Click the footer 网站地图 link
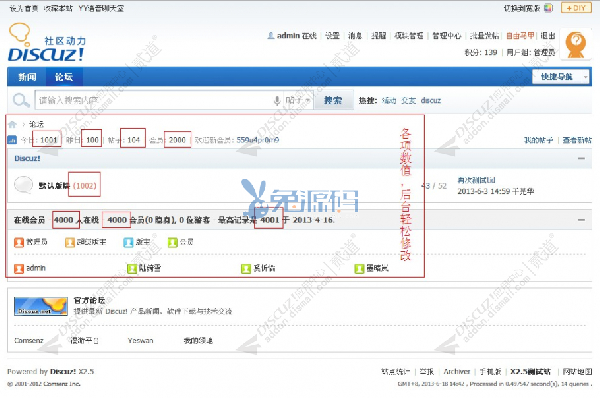 click(x=577, y=372)
